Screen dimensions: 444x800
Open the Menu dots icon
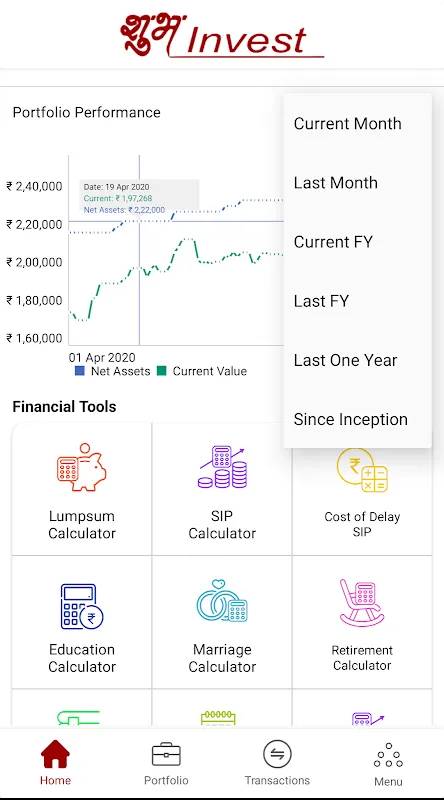point(388,764)
